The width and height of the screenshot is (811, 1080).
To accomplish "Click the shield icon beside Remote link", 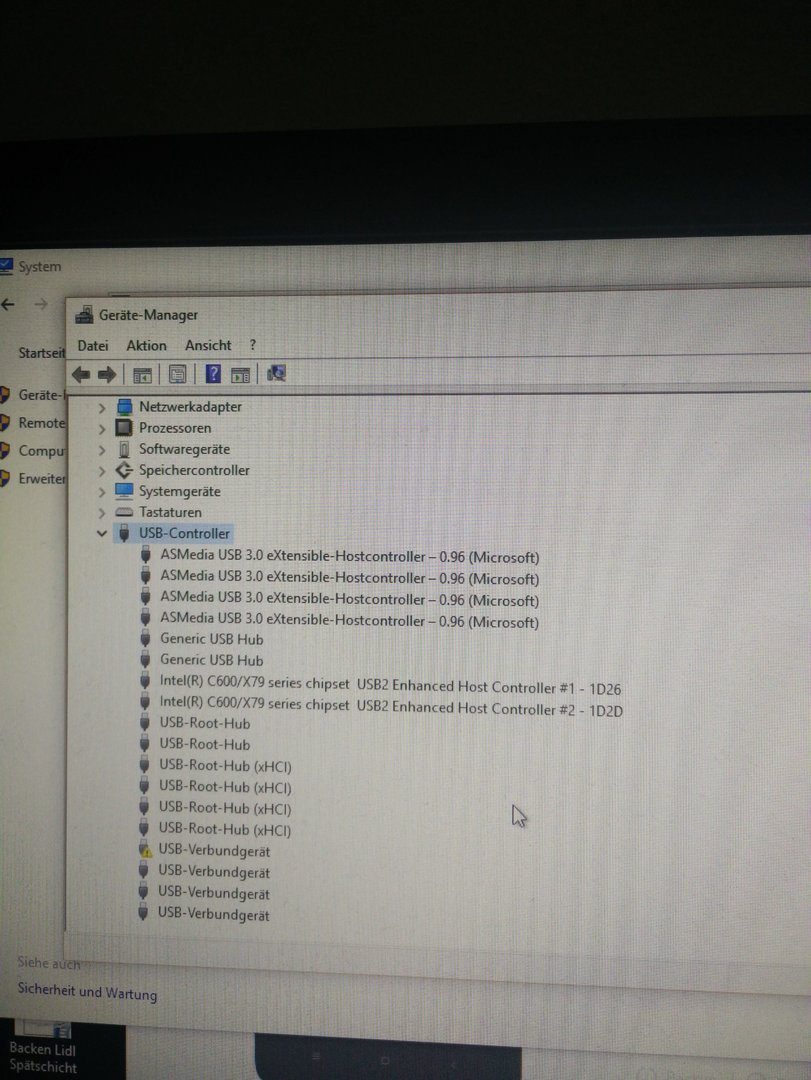I will [5, 422].
